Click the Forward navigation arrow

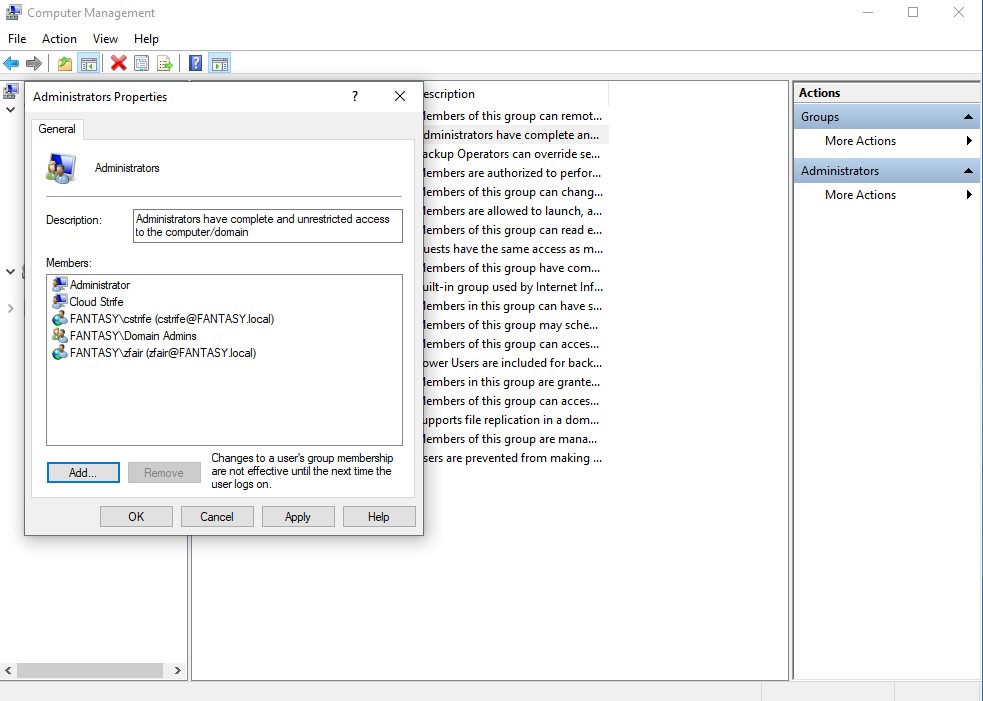pos(32,63)
